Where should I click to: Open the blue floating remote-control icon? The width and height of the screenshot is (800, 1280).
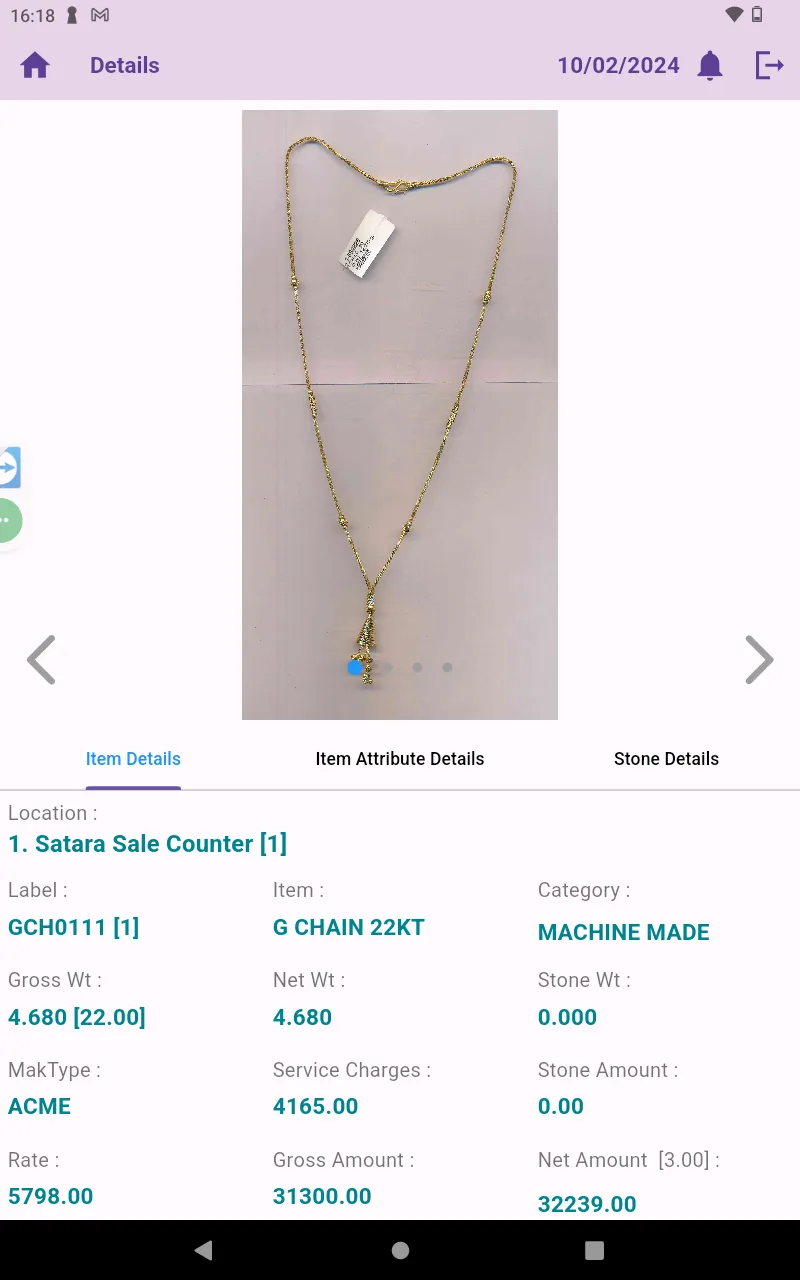click(x=8, y=467)
